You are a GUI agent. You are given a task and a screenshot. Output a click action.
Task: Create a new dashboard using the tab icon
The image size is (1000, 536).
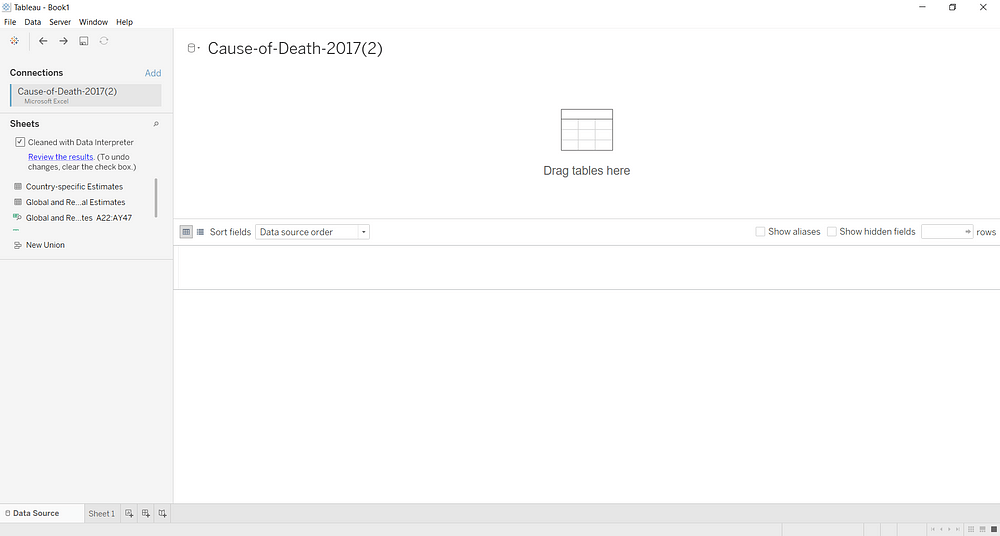(146, 513)
